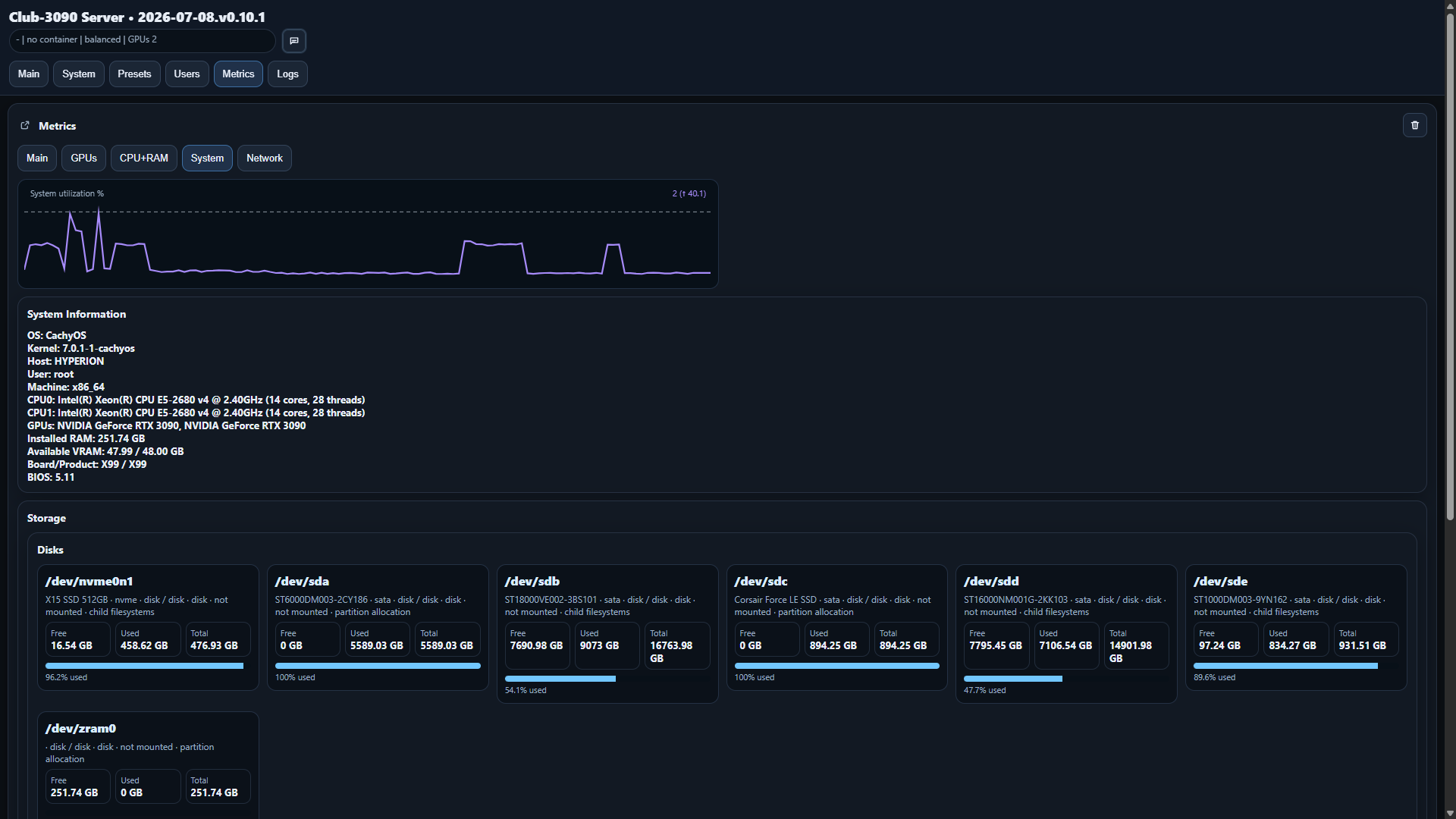The height and width of the screenshot is (819, 1456).
Task: Click the scrollbar down arrow
Action: 1450,813
